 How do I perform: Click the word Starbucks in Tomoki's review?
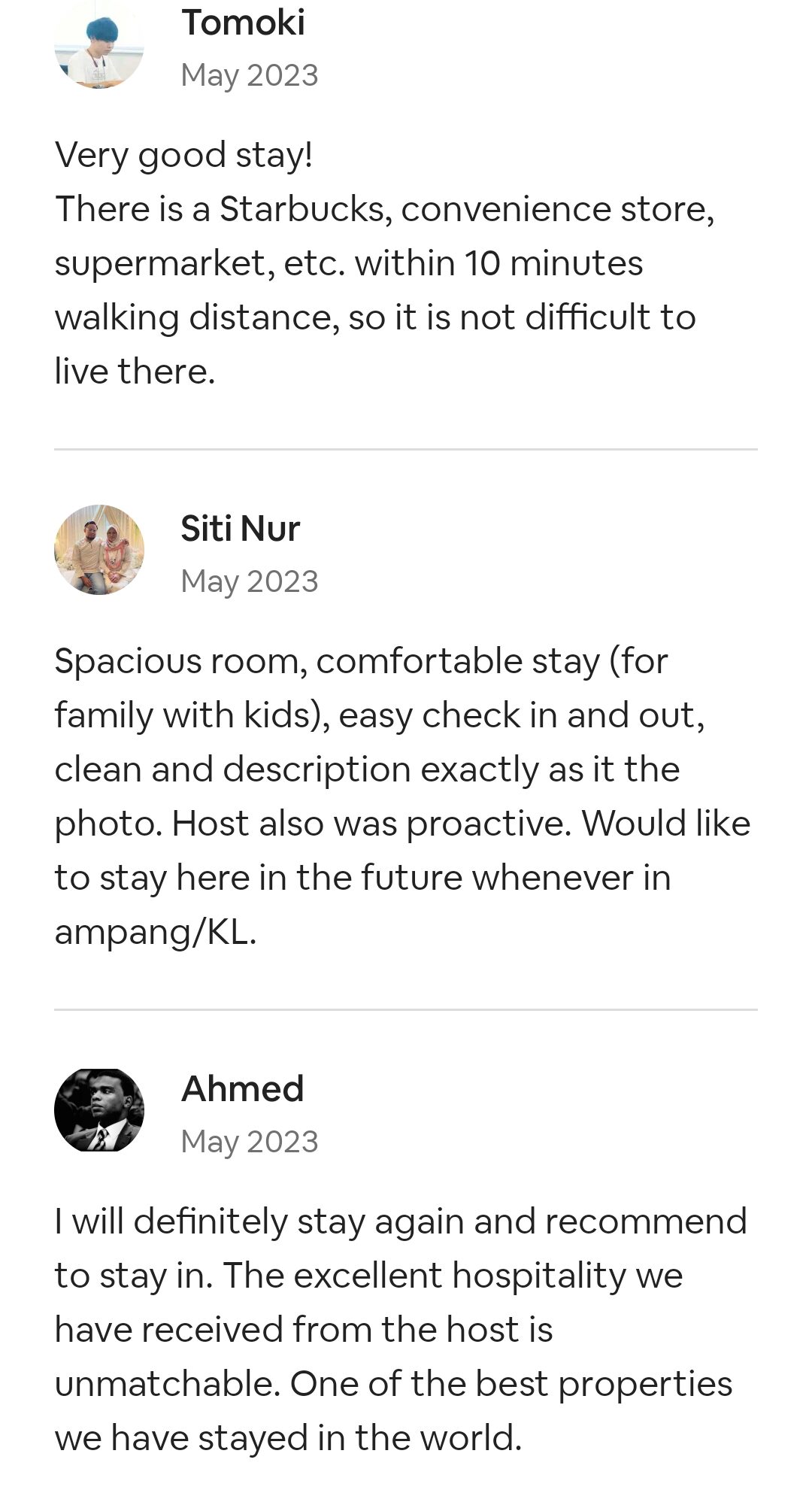point(301,209)
